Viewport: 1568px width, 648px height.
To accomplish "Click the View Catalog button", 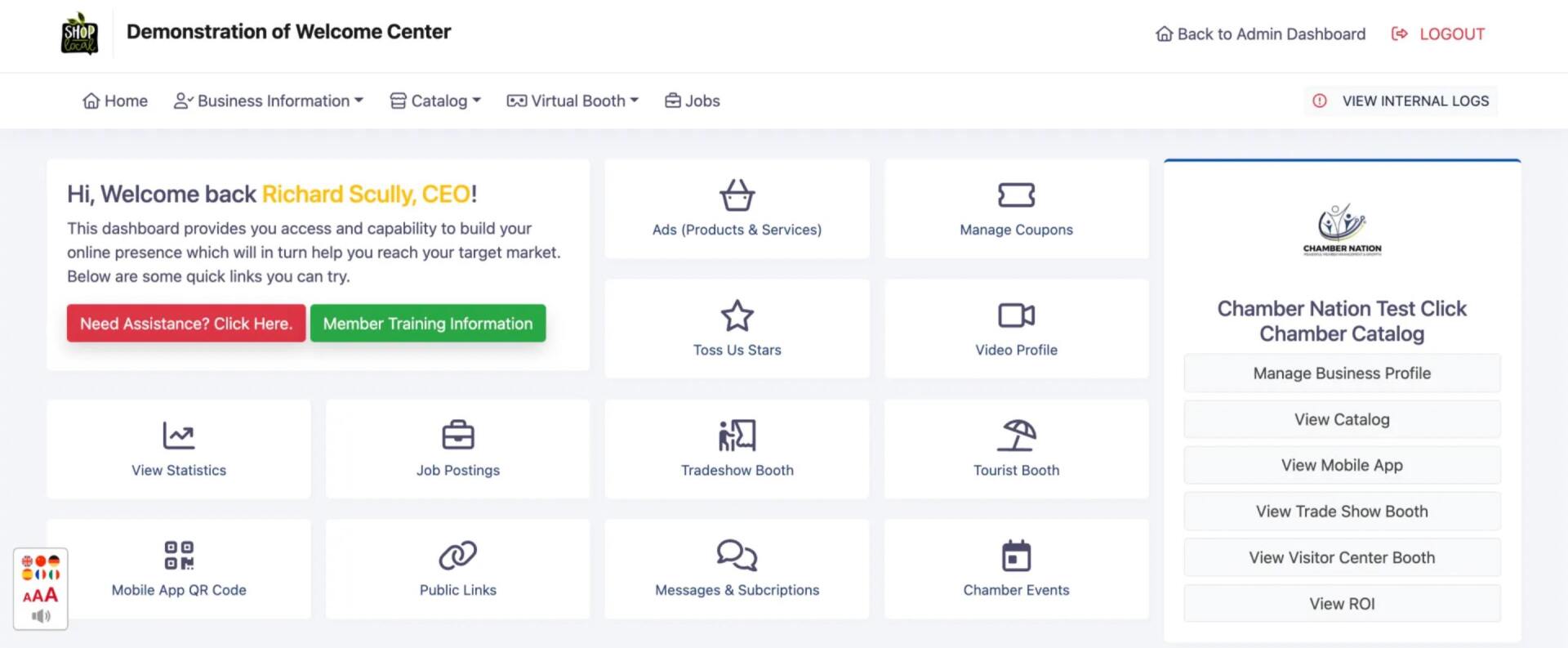I will tap(1342, 419).
